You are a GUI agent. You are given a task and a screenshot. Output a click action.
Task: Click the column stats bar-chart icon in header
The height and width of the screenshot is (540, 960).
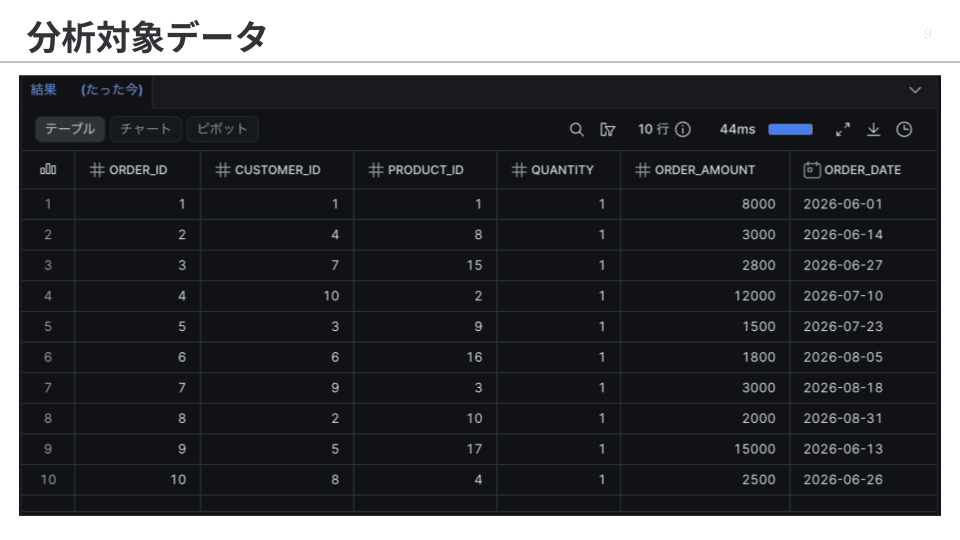(x=48, y=170)
